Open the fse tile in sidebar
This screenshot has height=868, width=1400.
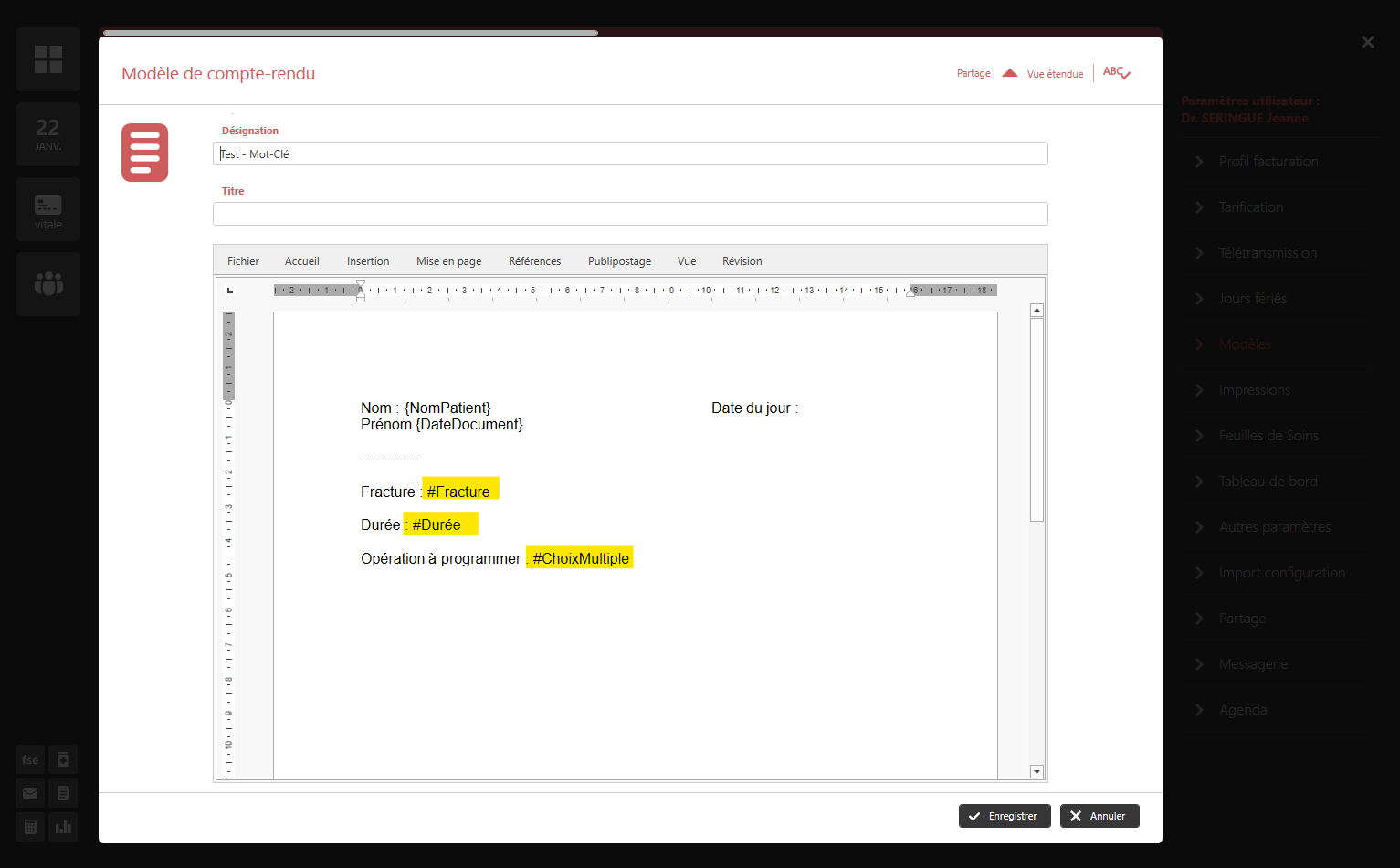coord(30,759)
